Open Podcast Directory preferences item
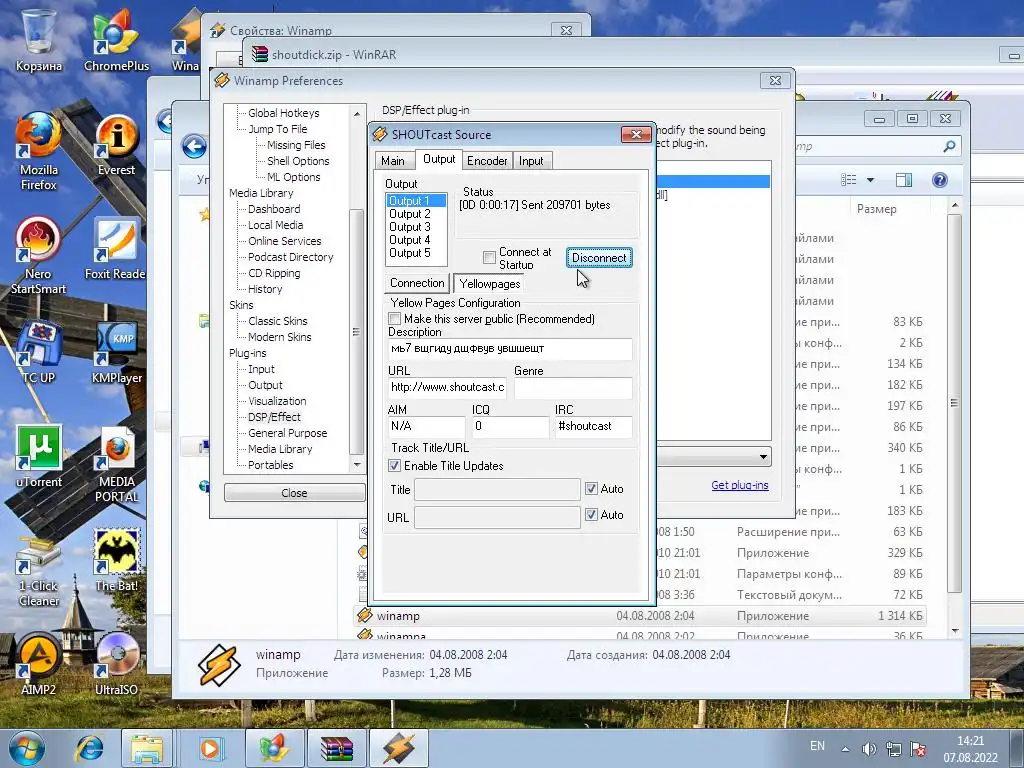The image size is (1024, 768). click(291, 257)
